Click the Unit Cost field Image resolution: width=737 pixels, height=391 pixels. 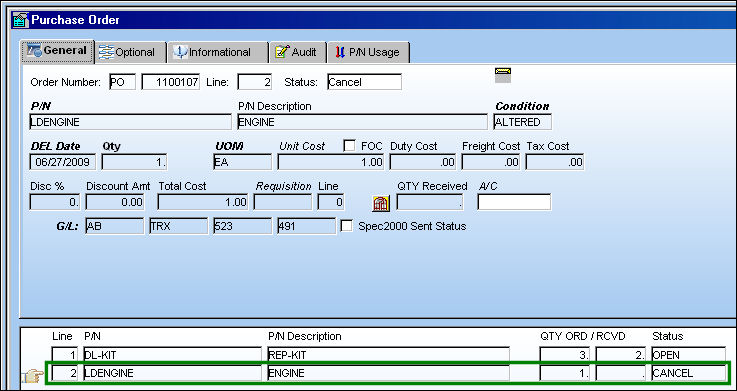coord(331,162)
